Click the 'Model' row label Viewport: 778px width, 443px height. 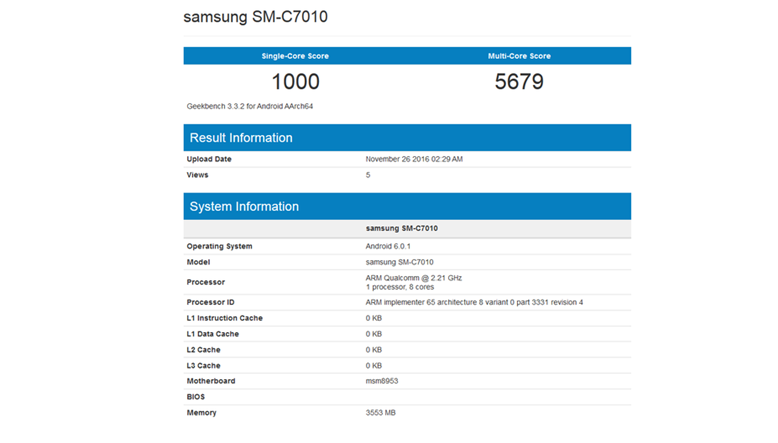click(x=198, y=262)
